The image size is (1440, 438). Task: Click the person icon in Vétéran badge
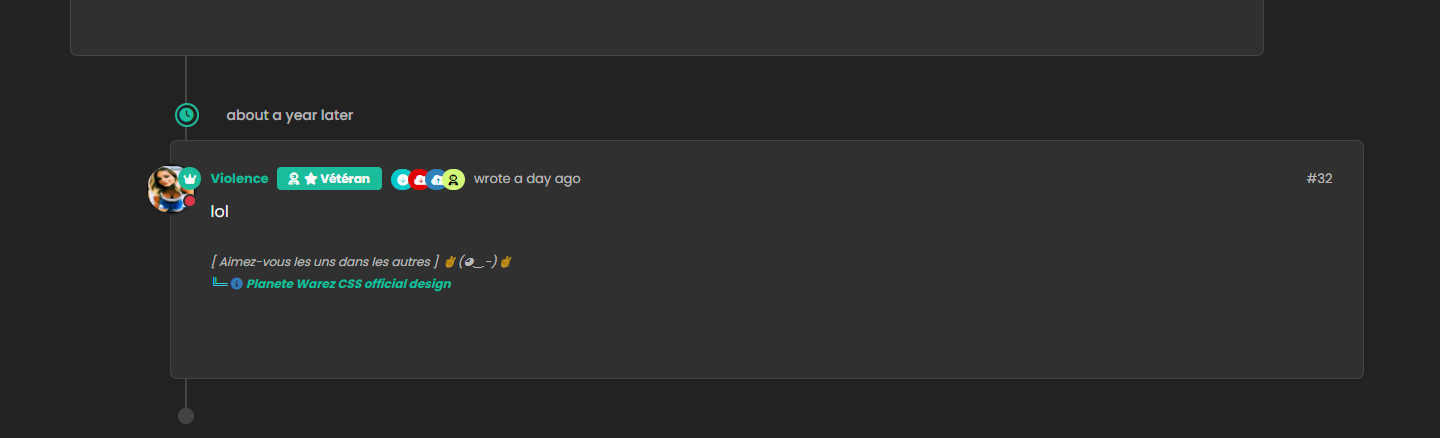point(294,179)
